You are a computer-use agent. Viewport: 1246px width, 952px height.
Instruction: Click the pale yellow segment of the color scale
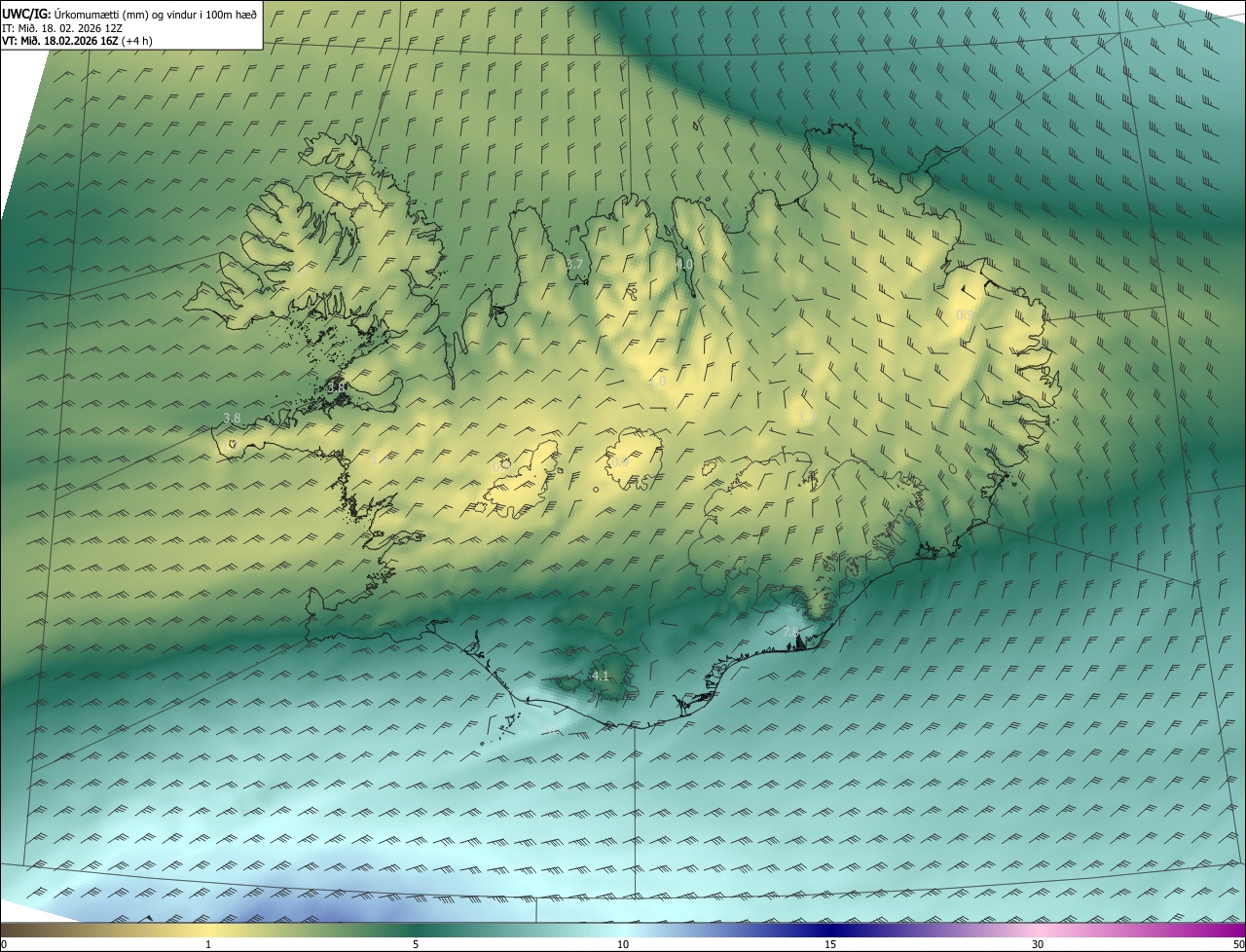pos(208,930)
